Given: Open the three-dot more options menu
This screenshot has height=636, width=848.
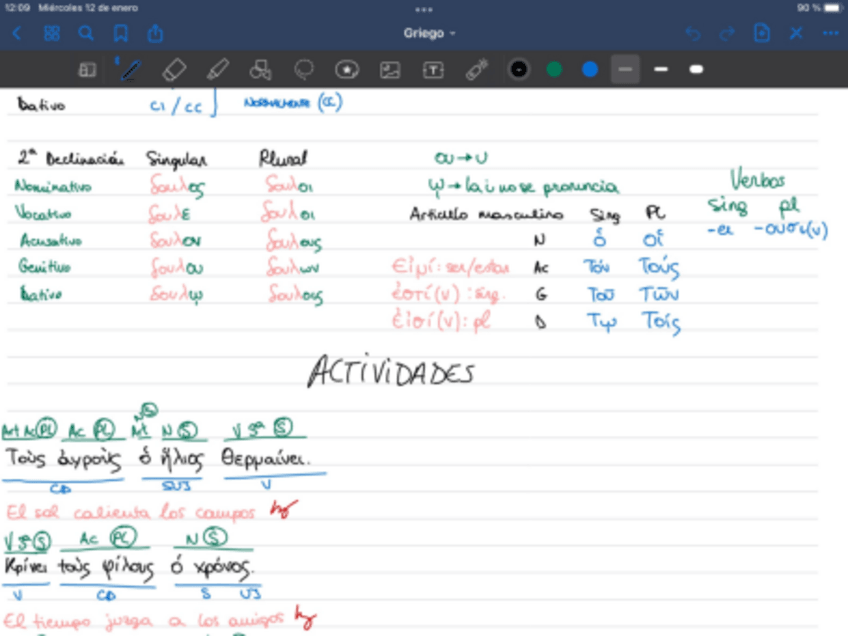Looking at the screenshot, I should (x=831, y=34).
